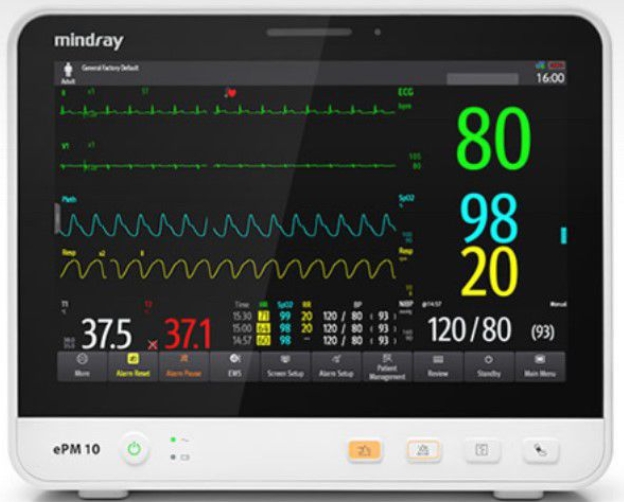
Task: Tap the red X next to 37.1
Action: tap(152, 345)
